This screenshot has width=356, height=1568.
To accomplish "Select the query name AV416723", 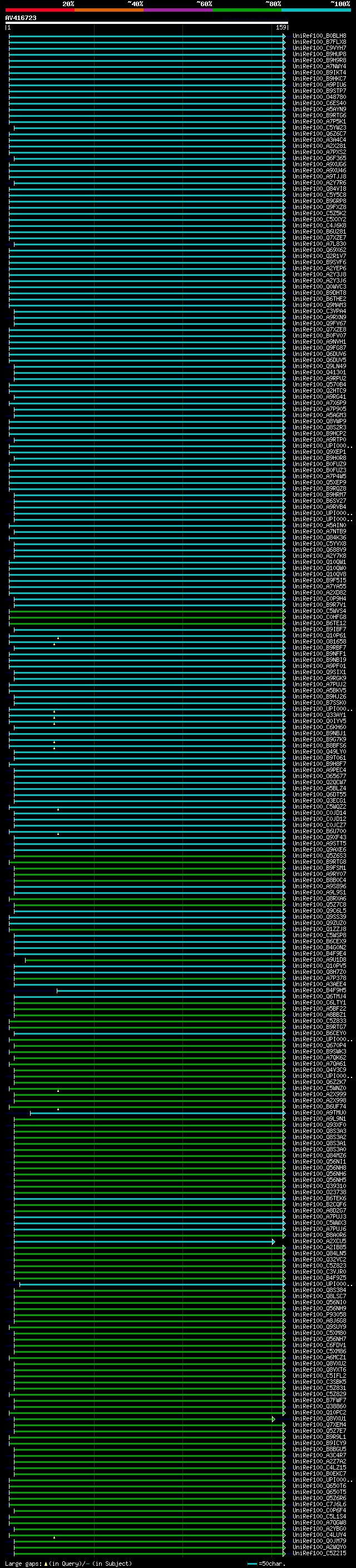I will pyautogui.click(x=21, y=18).
